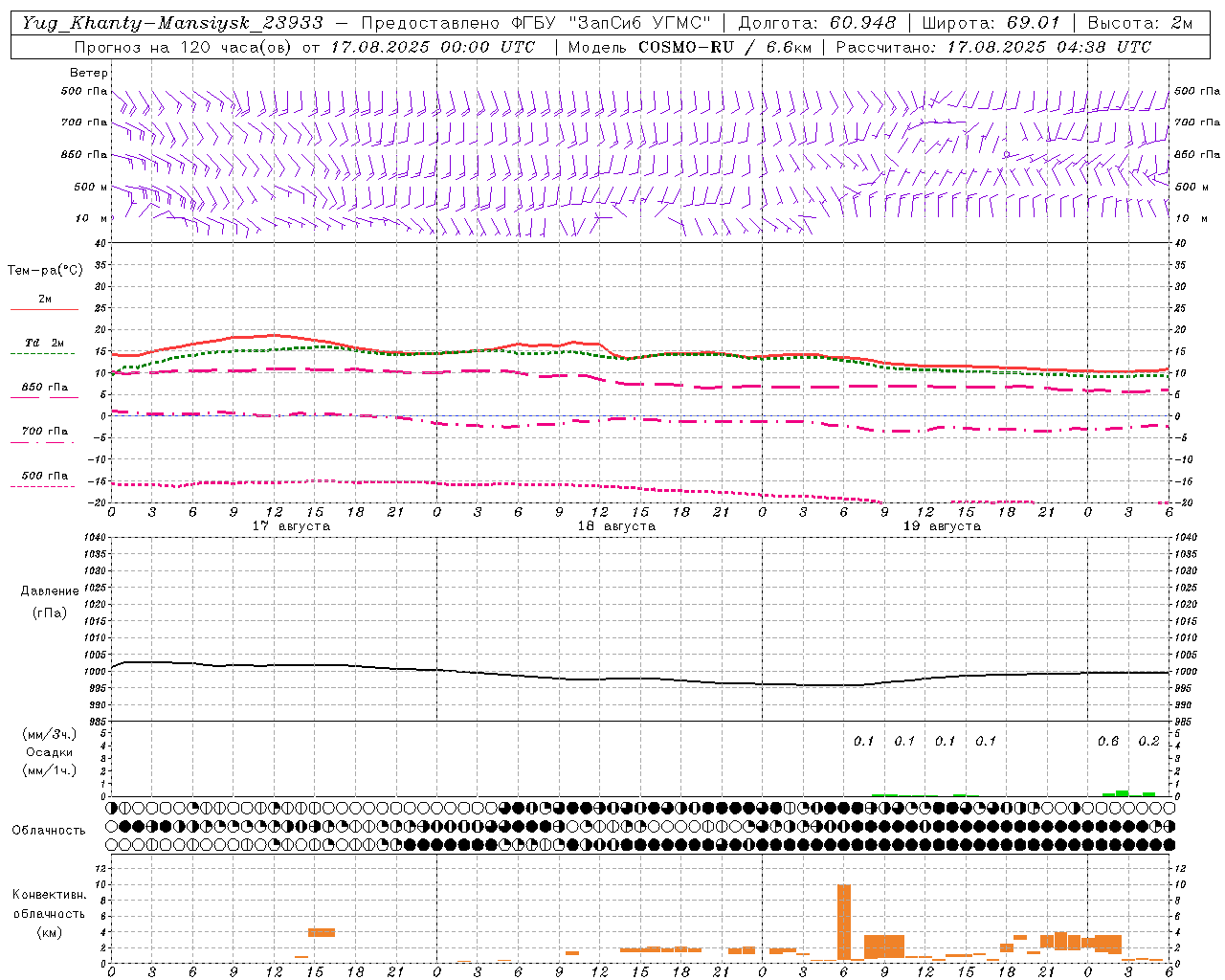Click the Td 2м legend label
Viewport: 1225px width, 980px height.
click(x=44, y=343)
